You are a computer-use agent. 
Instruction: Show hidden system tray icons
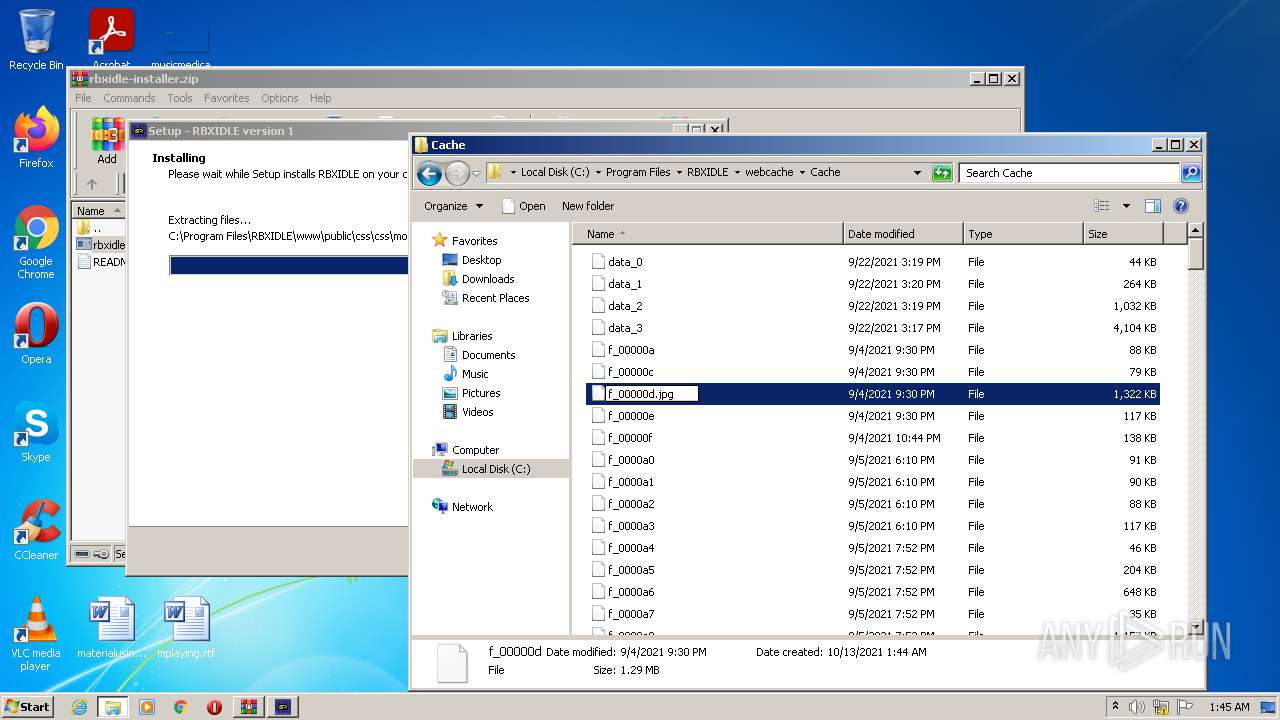click(x=1115, y=707)
